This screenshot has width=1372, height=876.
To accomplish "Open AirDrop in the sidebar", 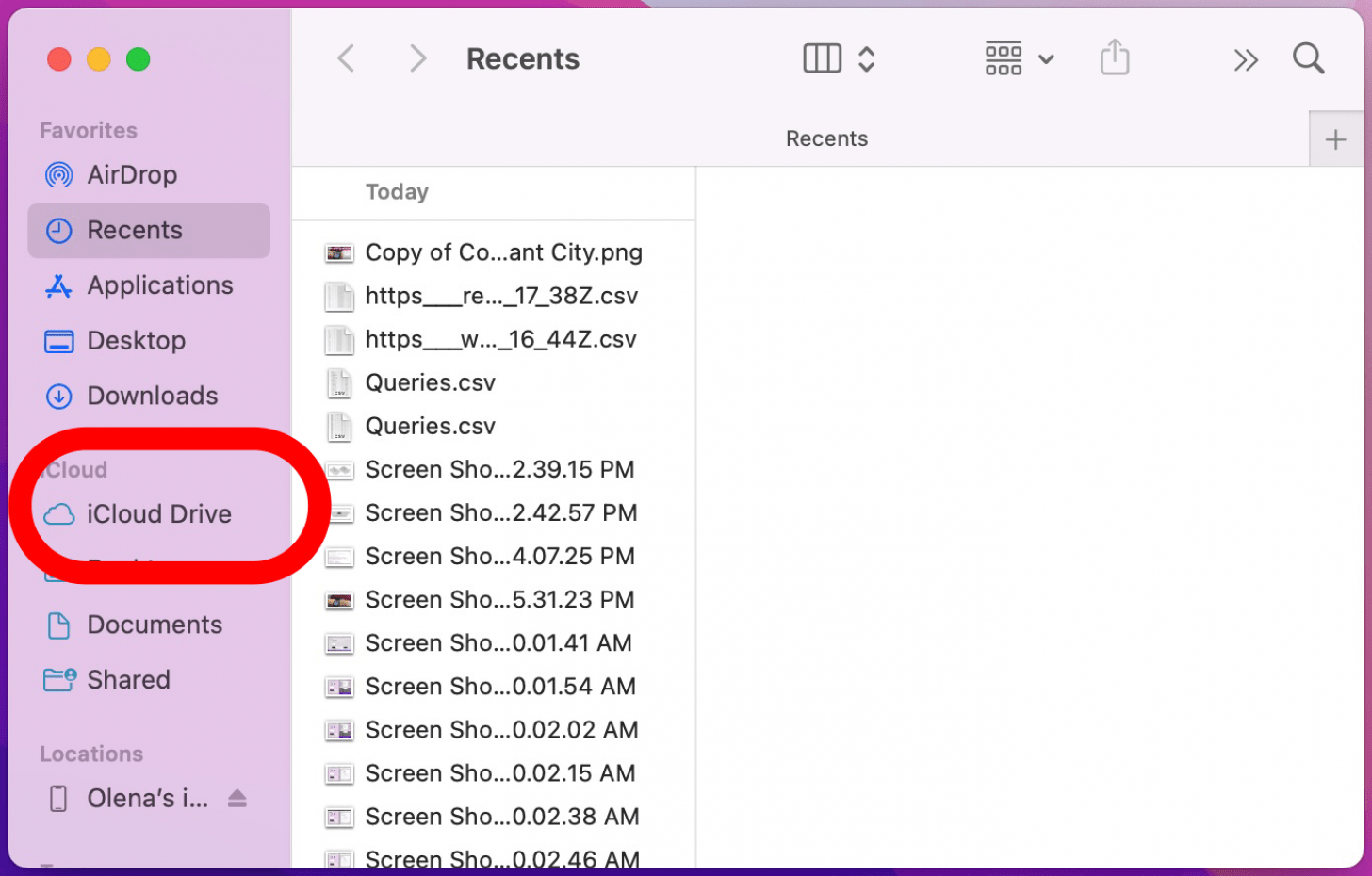I will point(132,175).
